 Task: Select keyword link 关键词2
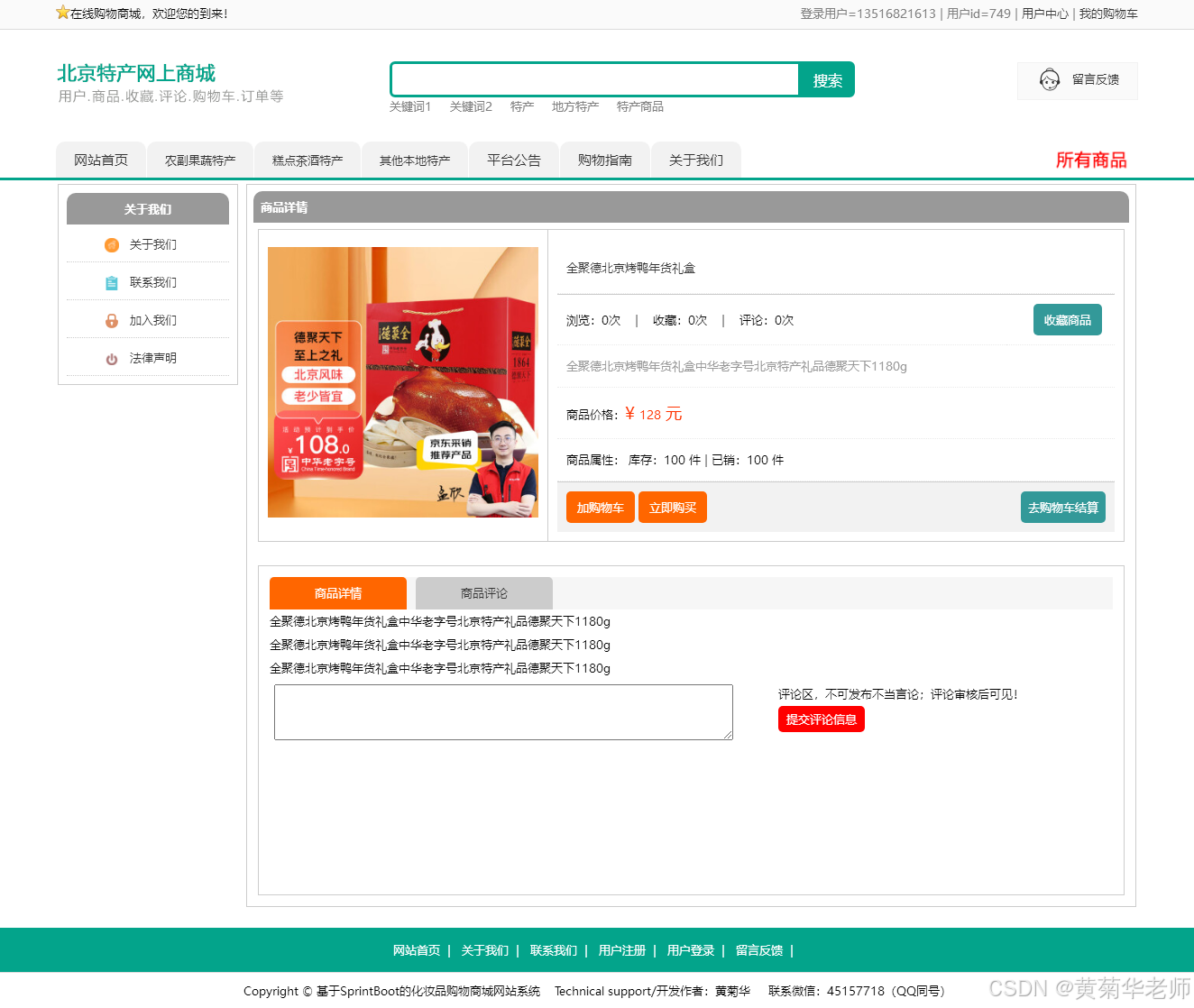(x=471, y=106)
